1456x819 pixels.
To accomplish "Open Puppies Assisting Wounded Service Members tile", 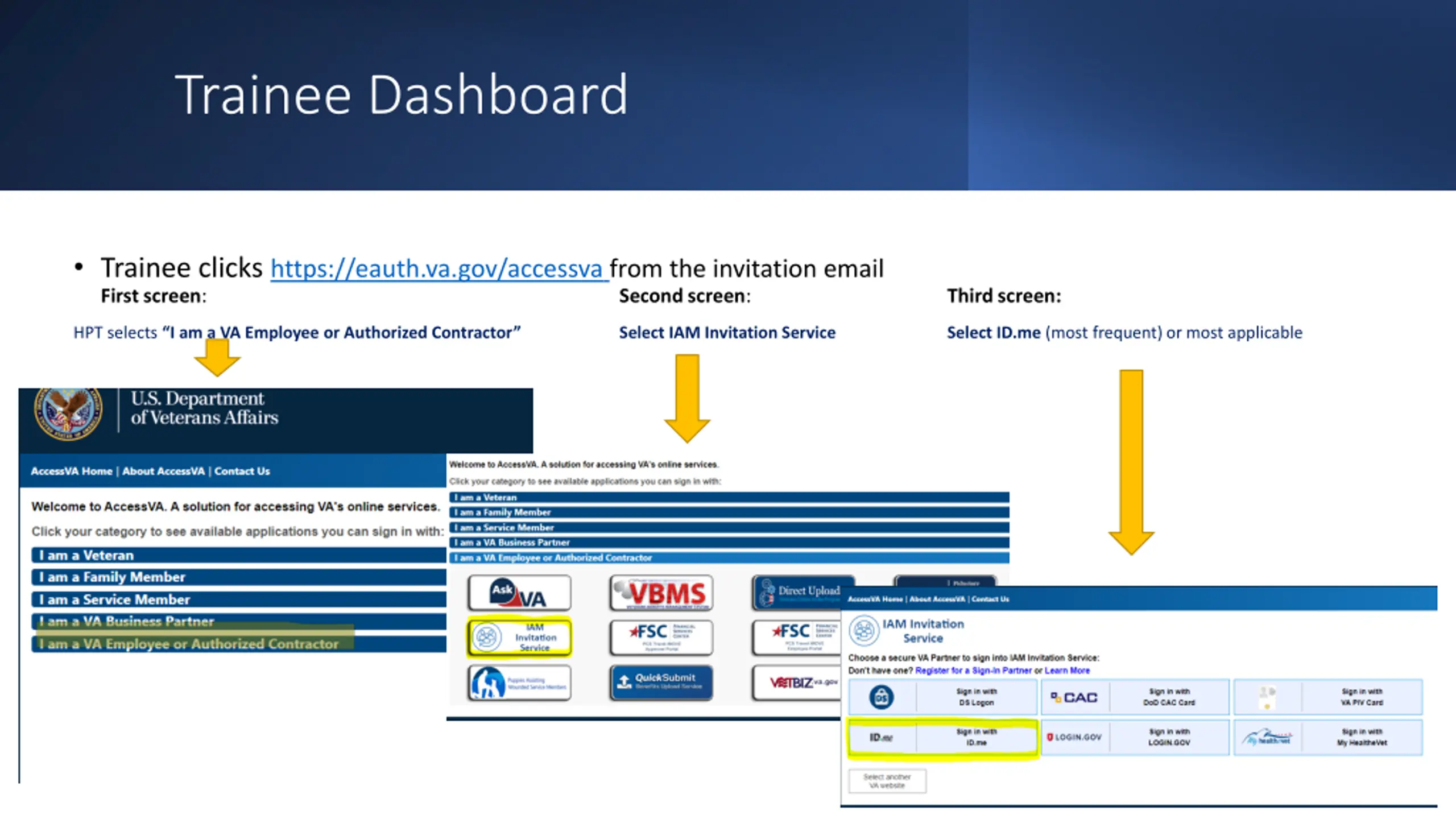I will pos(519,682).
